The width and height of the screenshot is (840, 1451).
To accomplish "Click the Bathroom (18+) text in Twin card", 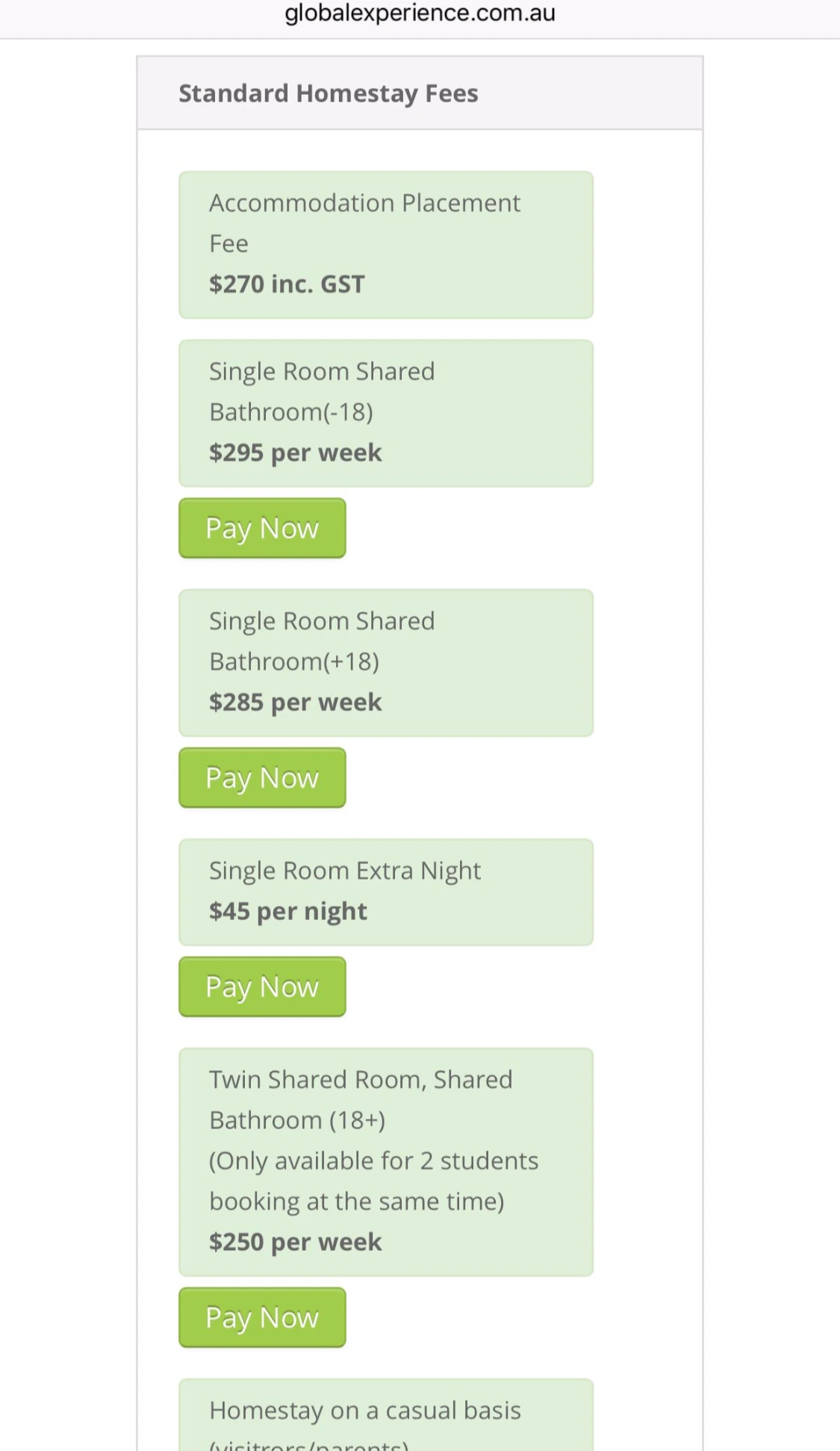I will (297, 1120).
